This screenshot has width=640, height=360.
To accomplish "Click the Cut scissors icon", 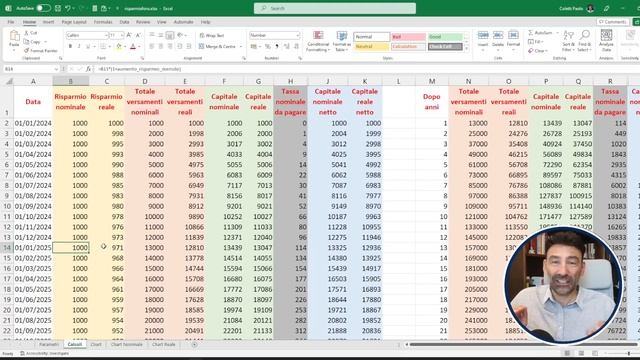I will (x=26, y=33).
